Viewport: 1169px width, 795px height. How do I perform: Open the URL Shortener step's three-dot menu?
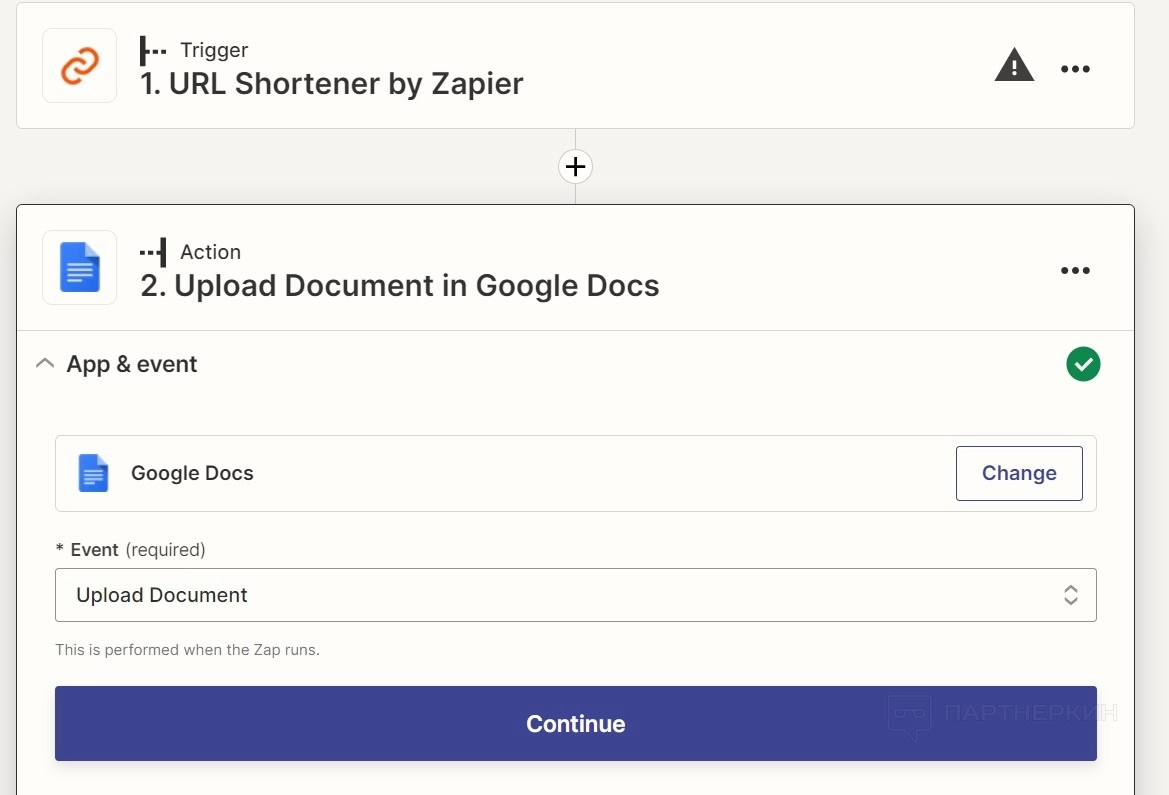point(1075,69)
